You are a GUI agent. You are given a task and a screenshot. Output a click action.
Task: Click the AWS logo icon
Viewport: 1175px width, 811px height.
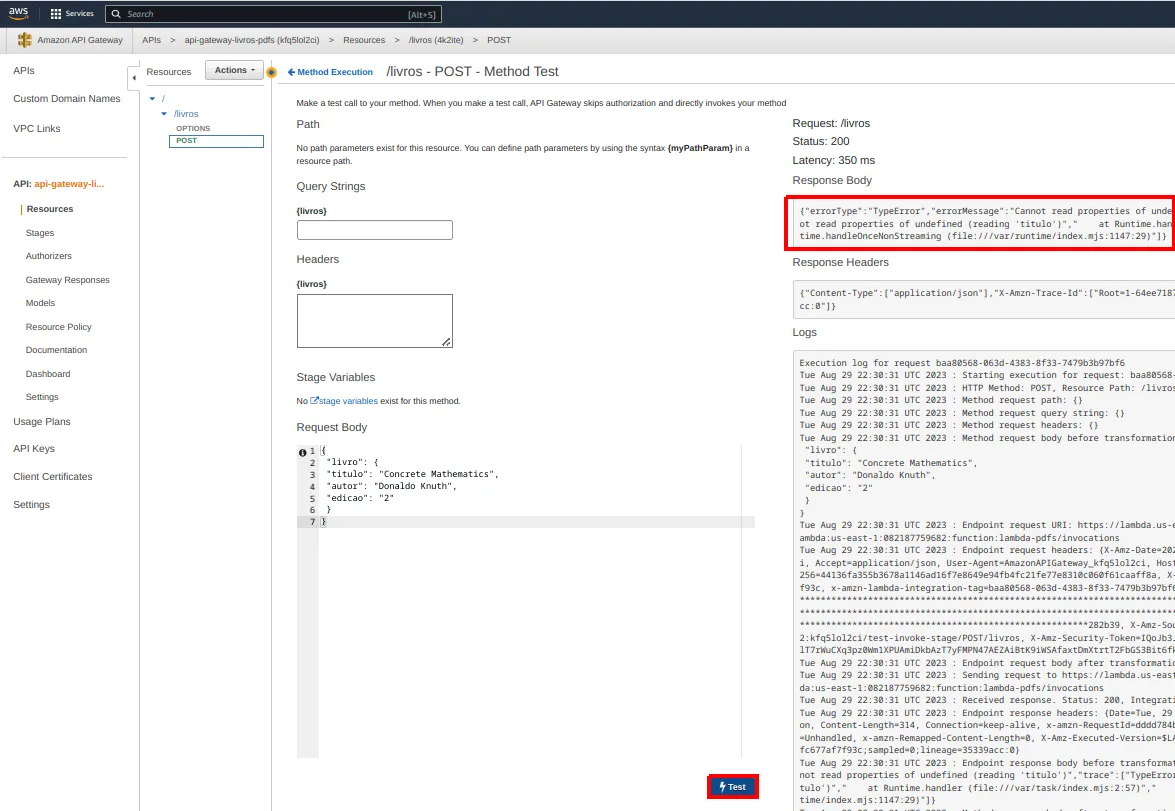19,13
